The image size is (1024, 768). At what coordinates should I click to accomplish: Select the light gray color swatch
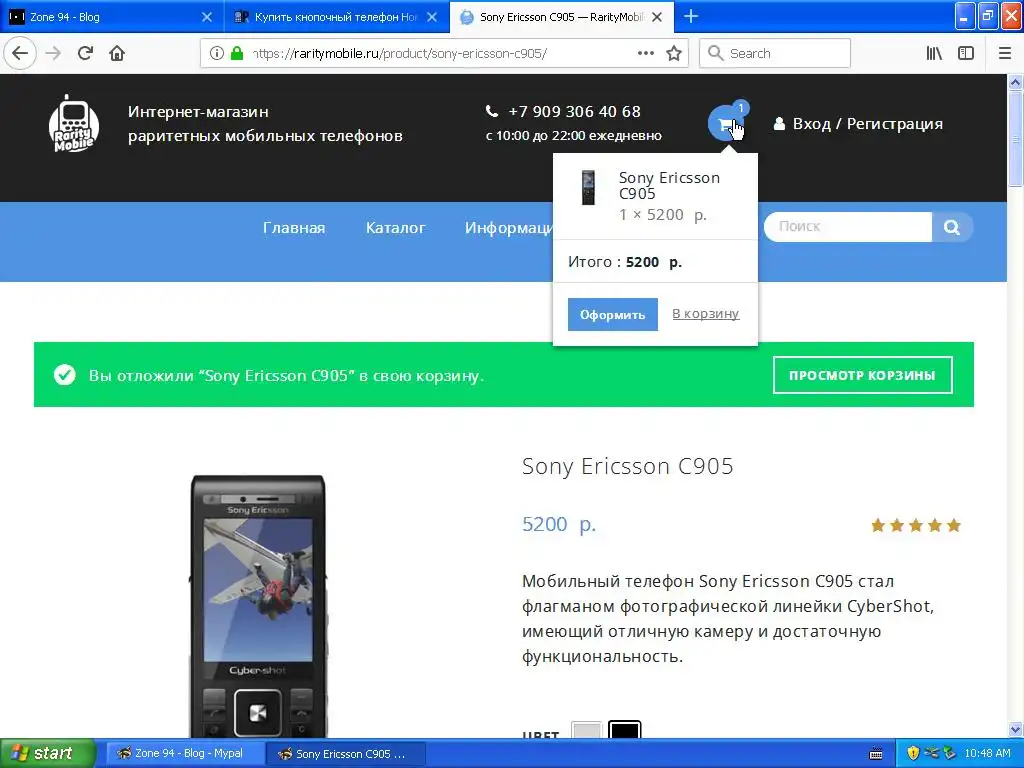click(586, 730)
